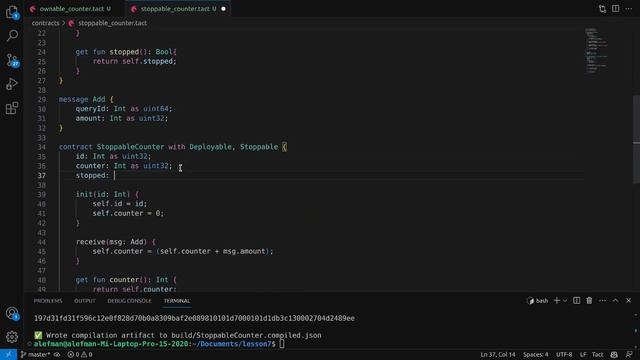This screenshot has height=360, width=640.
Task: Click the word StoppableCounter on line 34
Action: (130, 147)
